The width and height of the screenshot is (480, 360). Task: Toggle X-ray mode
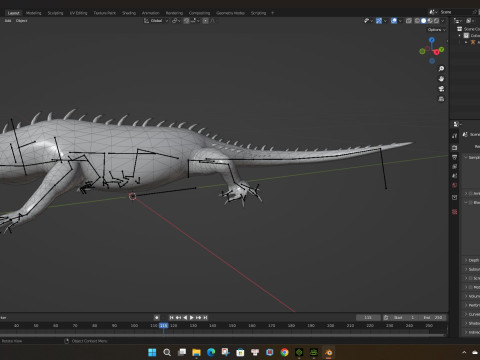coord(409,21)
